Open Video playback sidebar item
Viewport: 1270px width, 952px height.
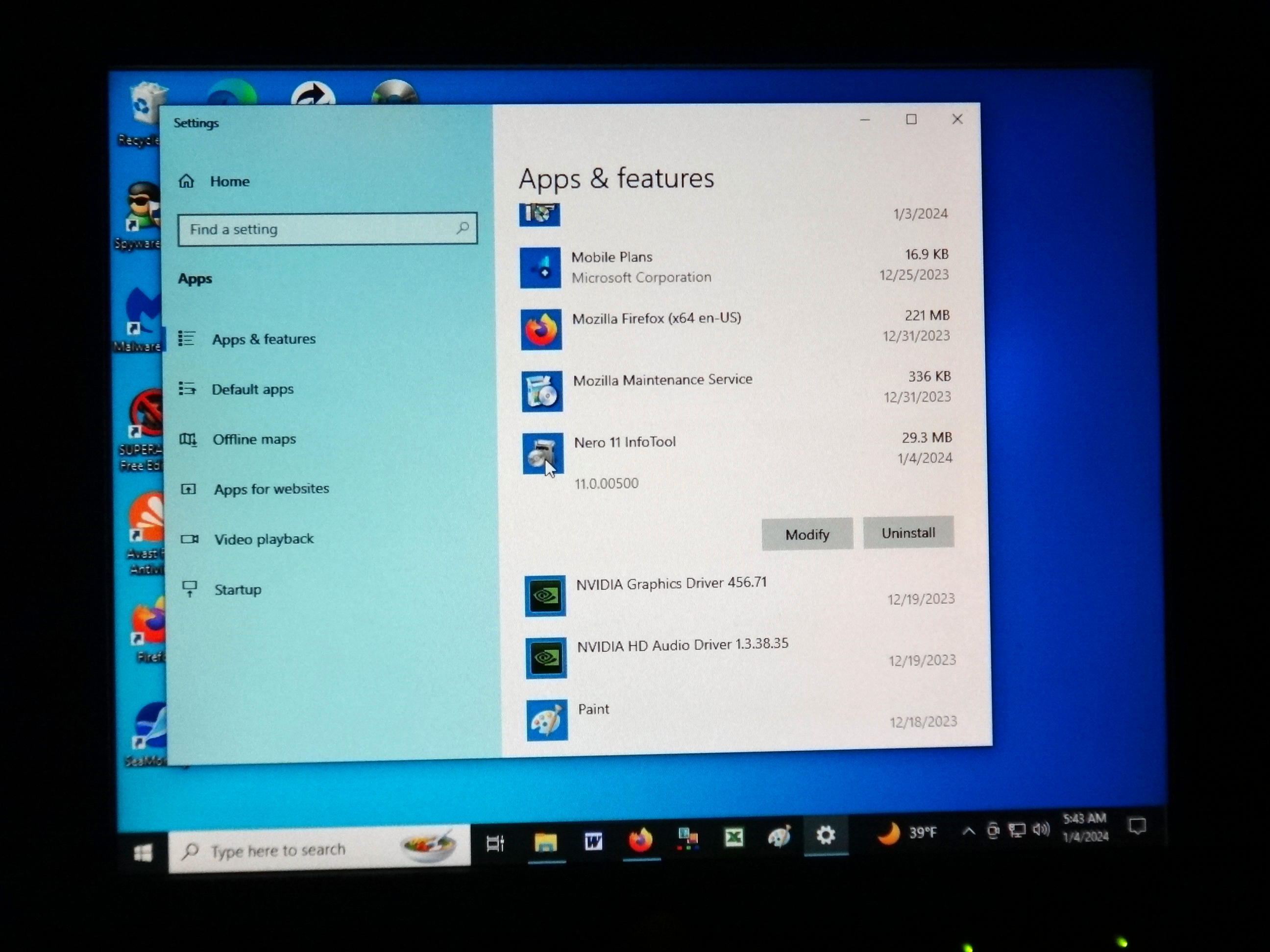click(x=264, y=539)
